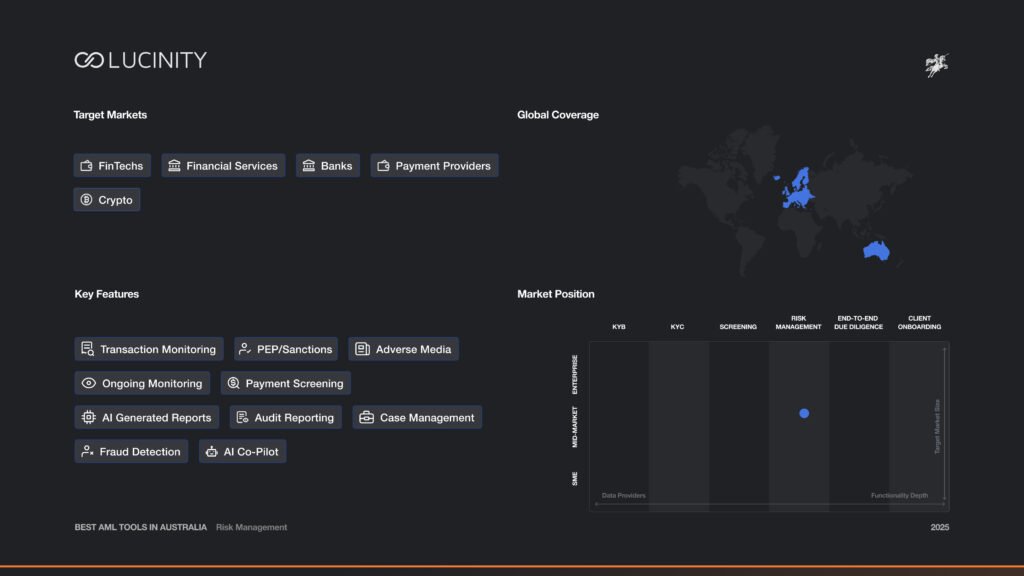Open the Audit Reporting feature label
This screenshot has height=576, width=1024.
(294, 417)
